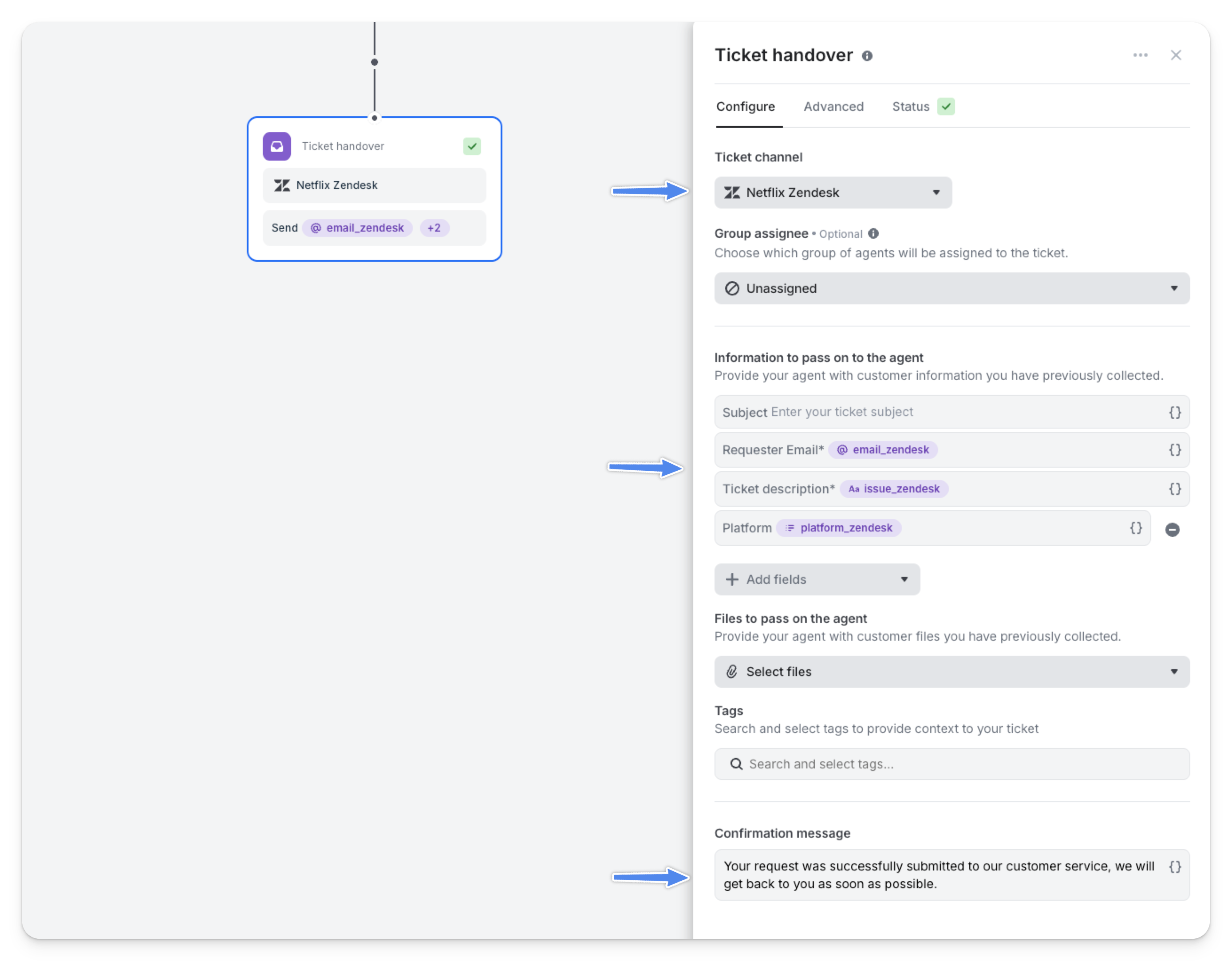The width and height of the screenshot is (1232, 961).
Task: Select the Netflix Zendesk row in canvas node
Action: coord(374,185)
